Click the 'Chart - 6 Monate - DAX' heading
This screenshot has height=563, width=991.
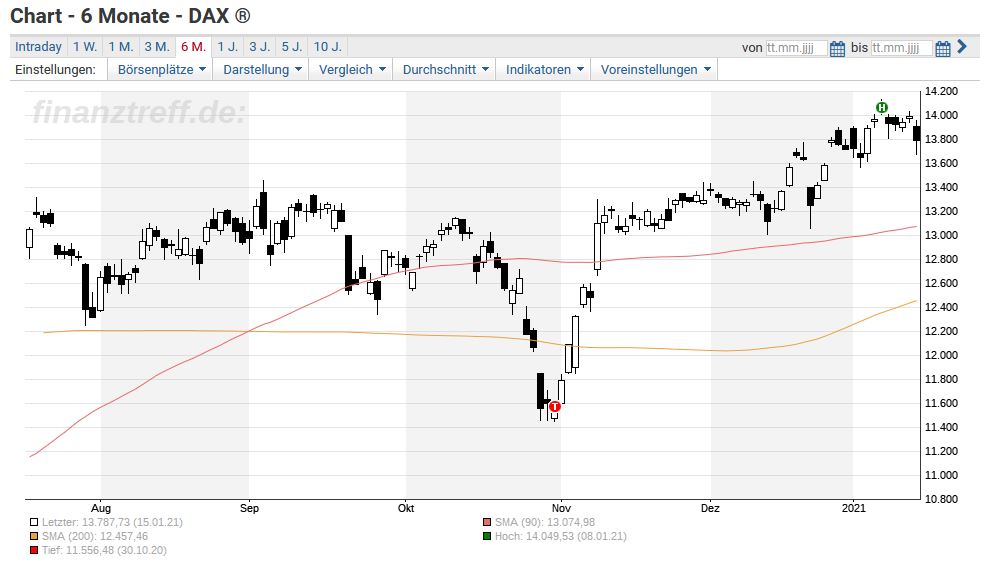pos(130,16)
